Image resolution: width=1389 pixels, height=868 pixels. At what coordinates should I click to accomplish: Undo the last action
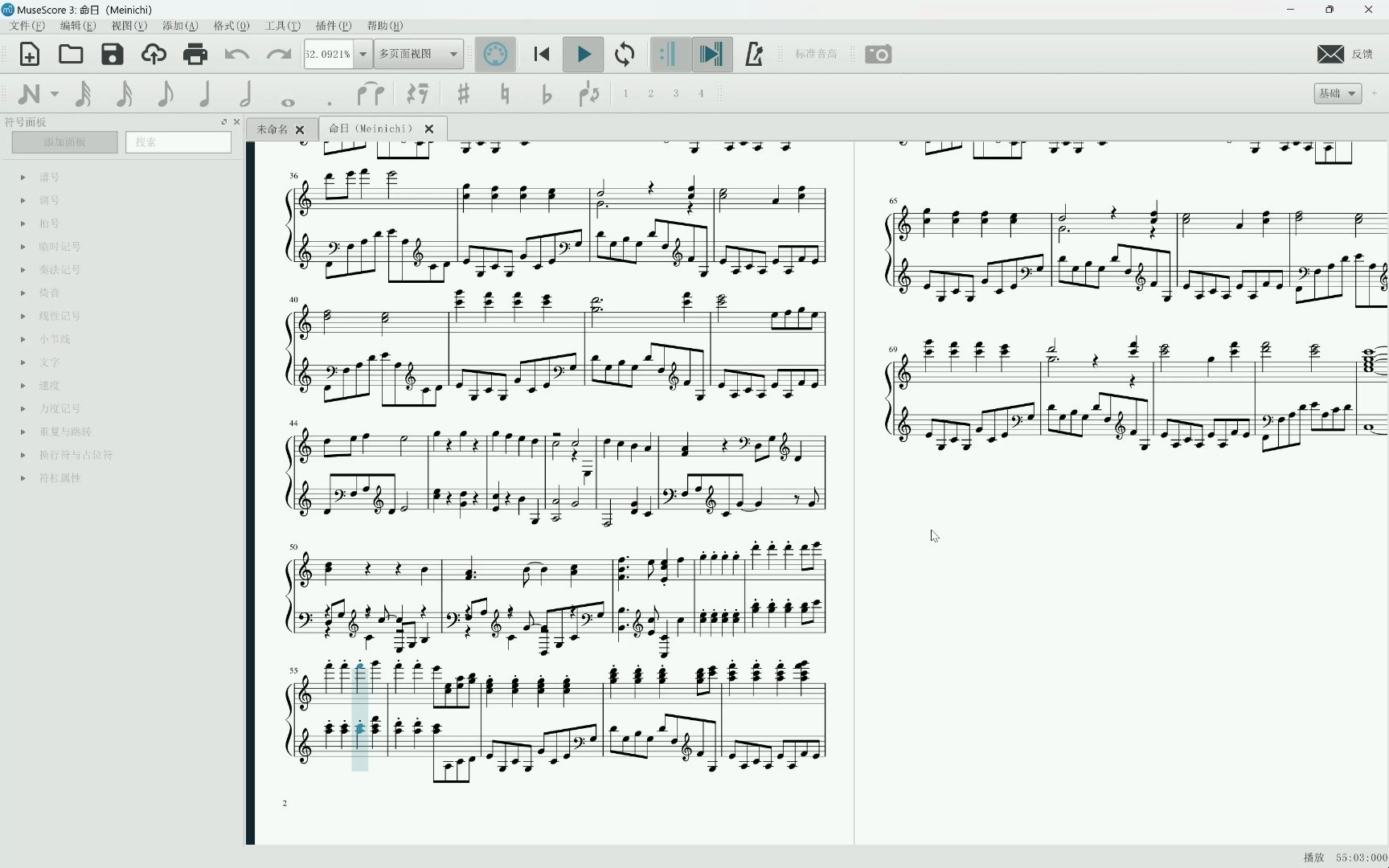click(237, 55)
